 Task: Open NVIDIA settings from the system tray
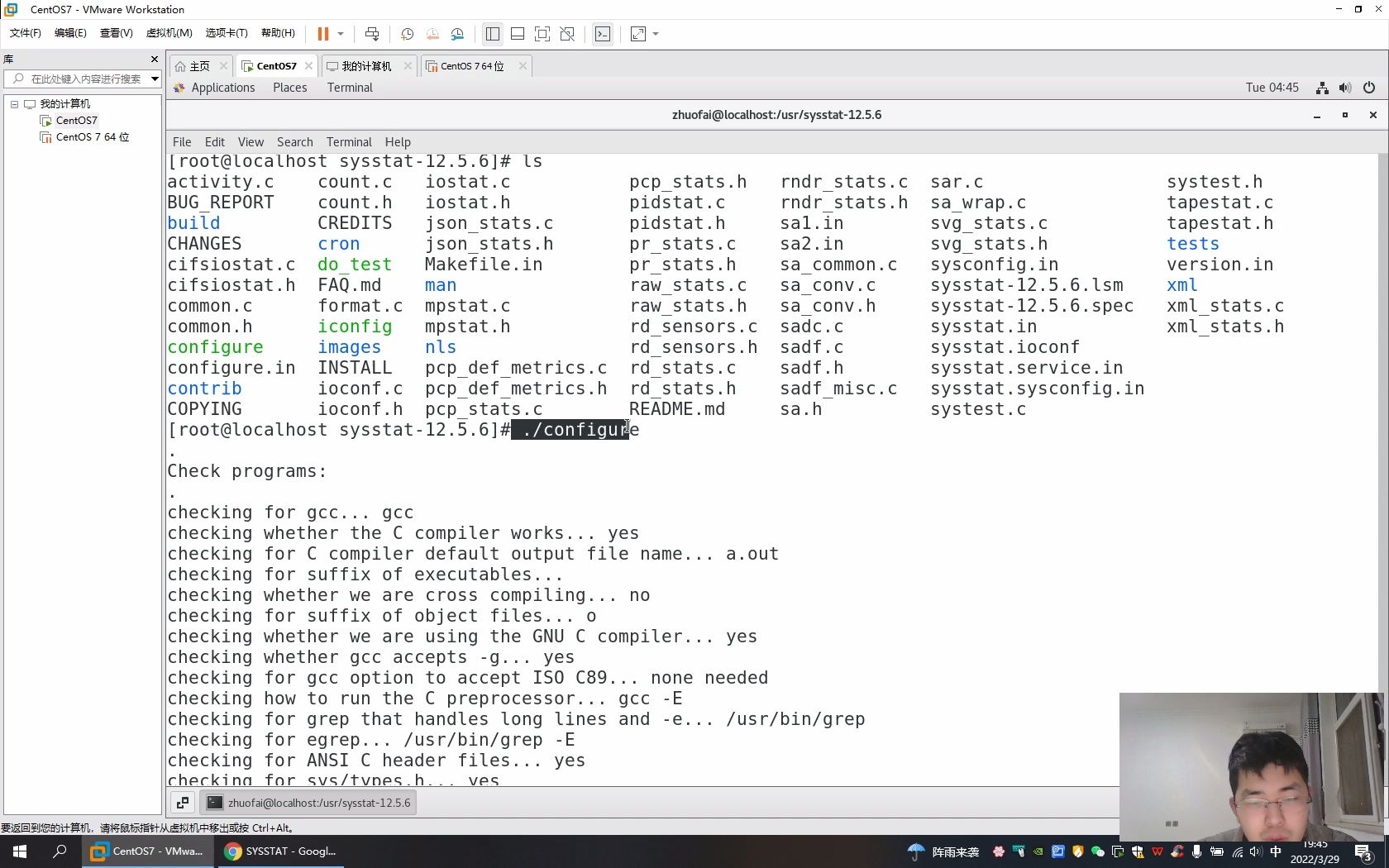tap(1038, 852)
